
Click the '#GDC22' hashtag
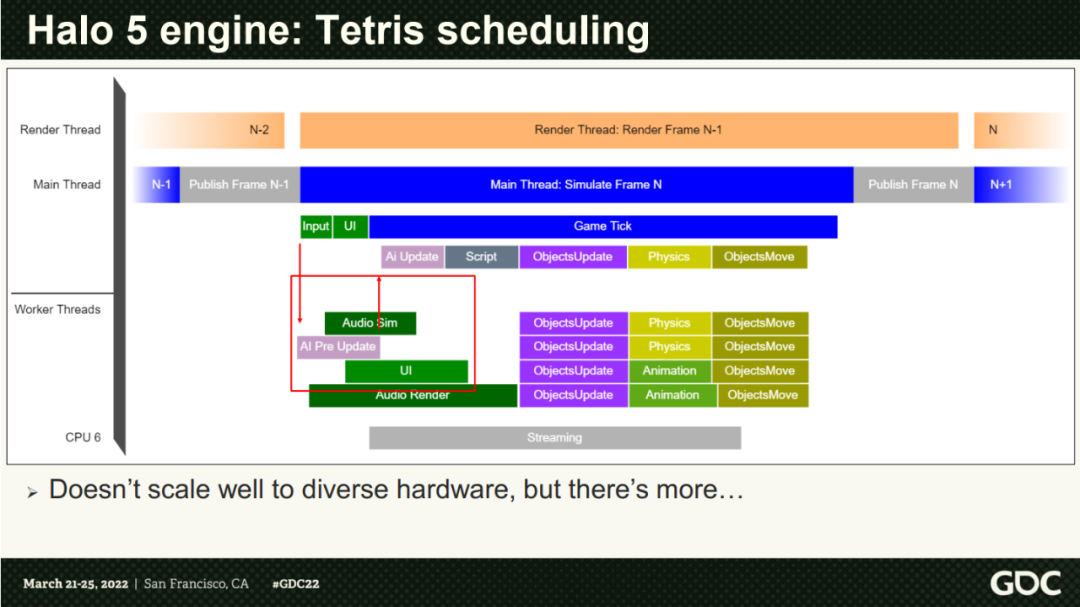[x=295, y=584]
